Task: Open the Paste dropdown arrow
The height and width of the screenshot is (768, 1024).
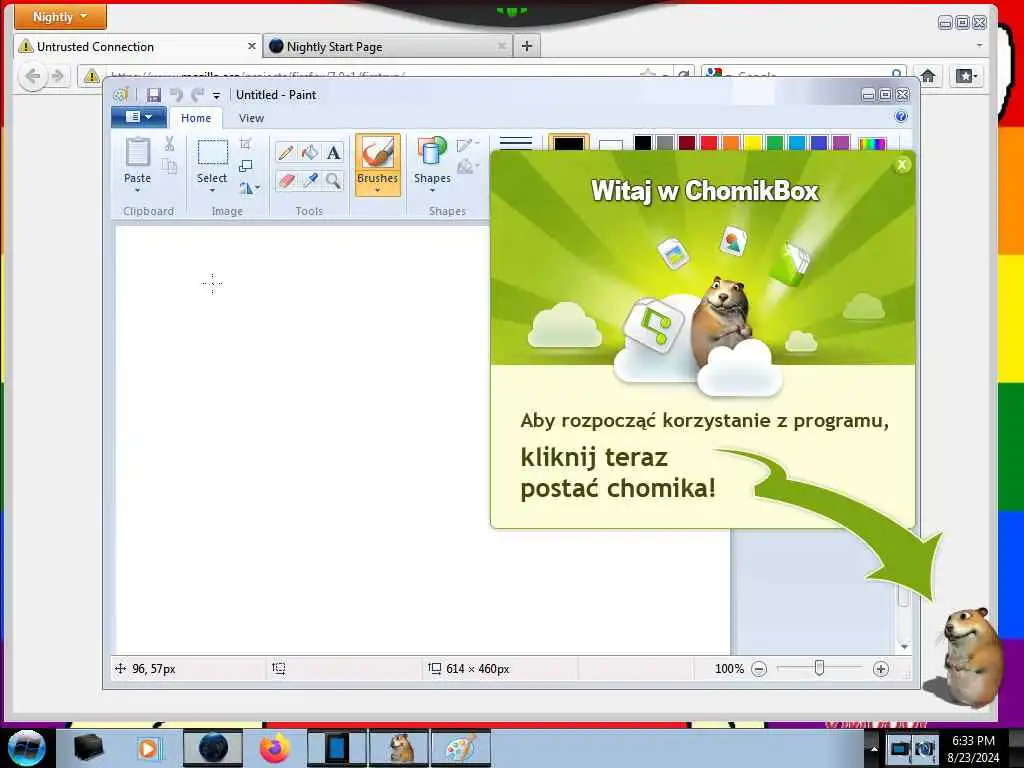Action: pyautogui.click(x=137, y=191)
